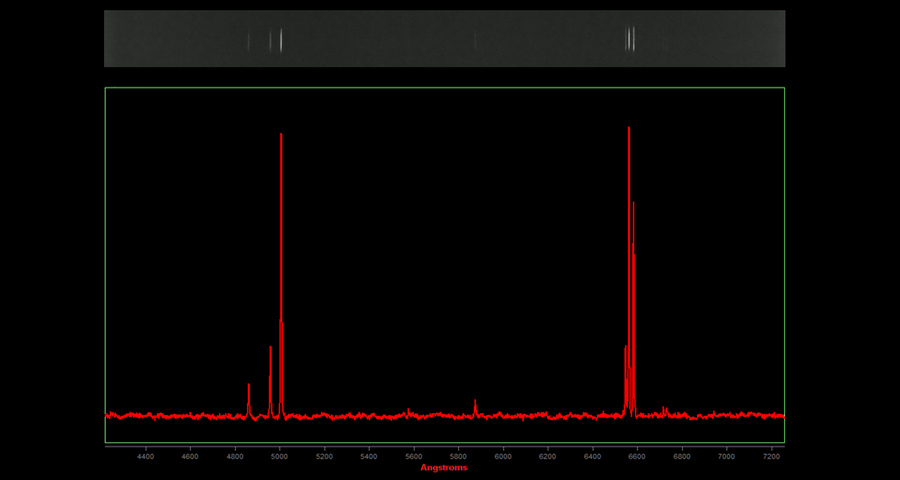Click the Angstroms axis label
The image size is (900, 480).
[443, 467]
